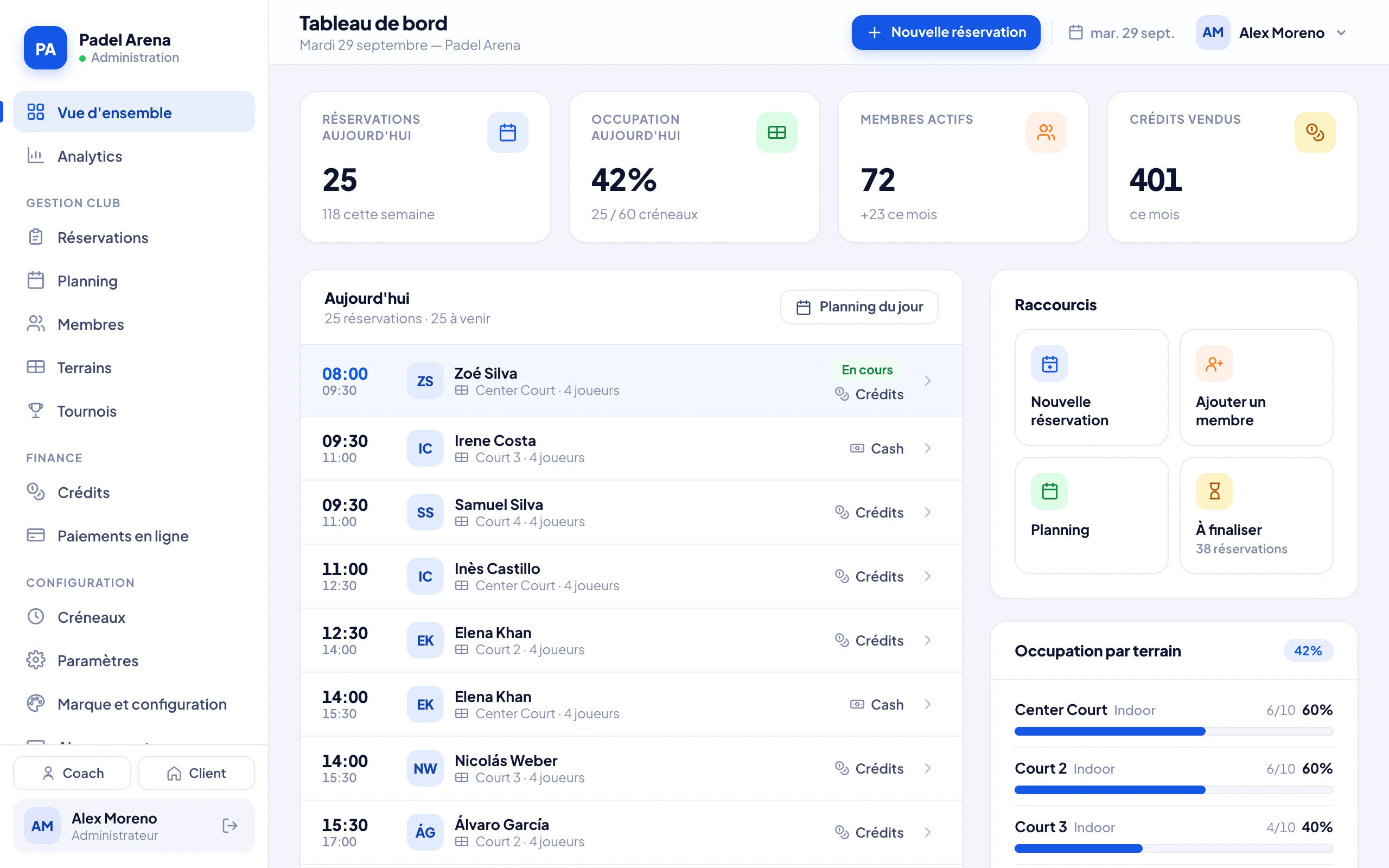The width and height of the screenshot is (1389, 868).
Task: Click the PA Padel Arena logo
Action: [46, 48]
